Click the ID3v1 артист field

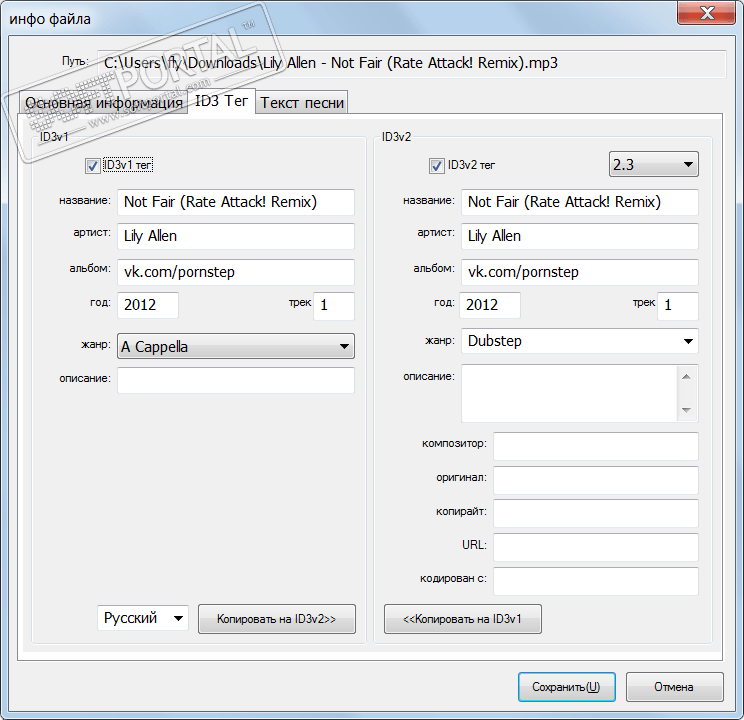coord(236,236)
